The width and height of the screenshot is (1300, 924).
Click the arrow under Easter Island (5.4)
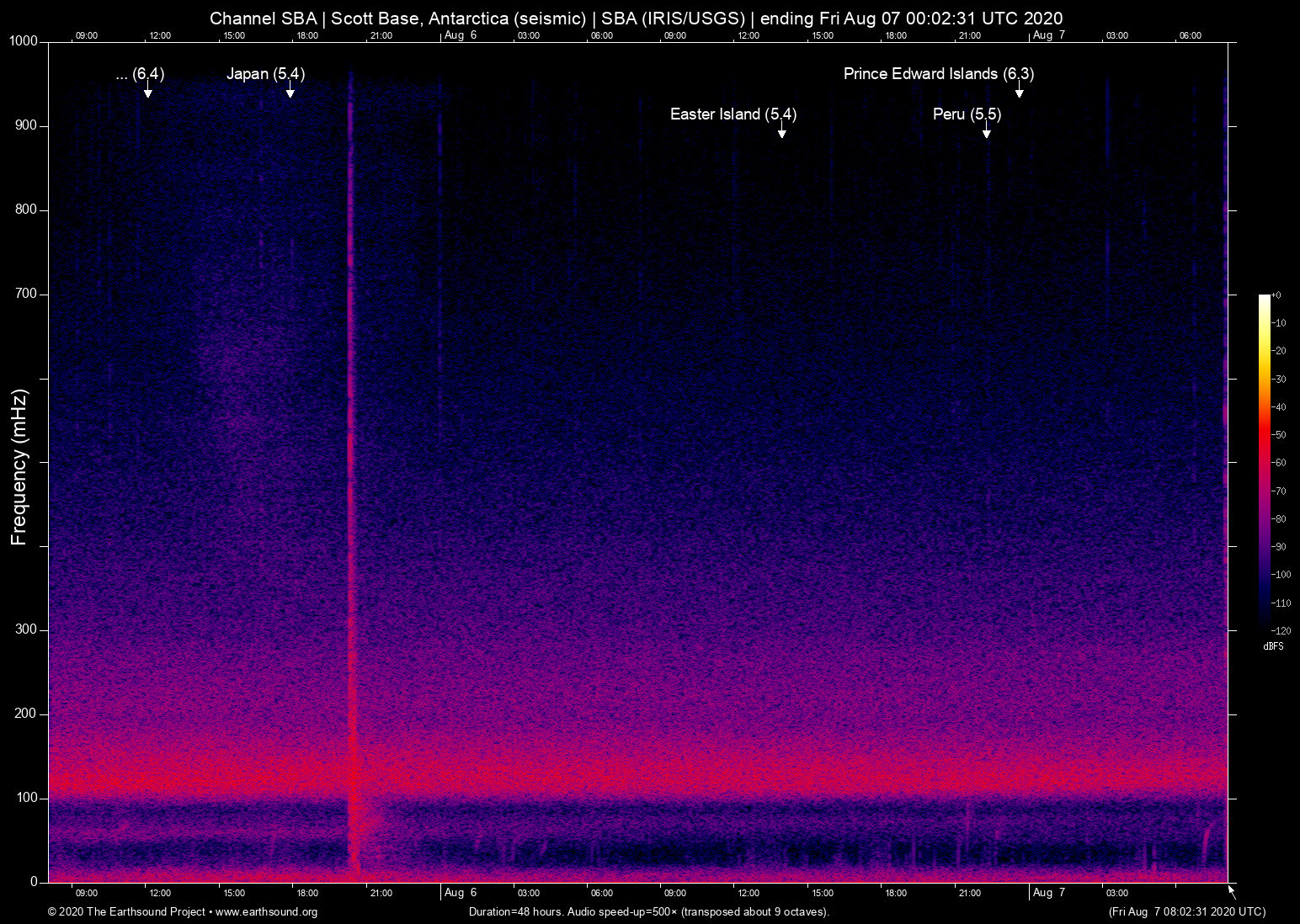tap(782, 131)
